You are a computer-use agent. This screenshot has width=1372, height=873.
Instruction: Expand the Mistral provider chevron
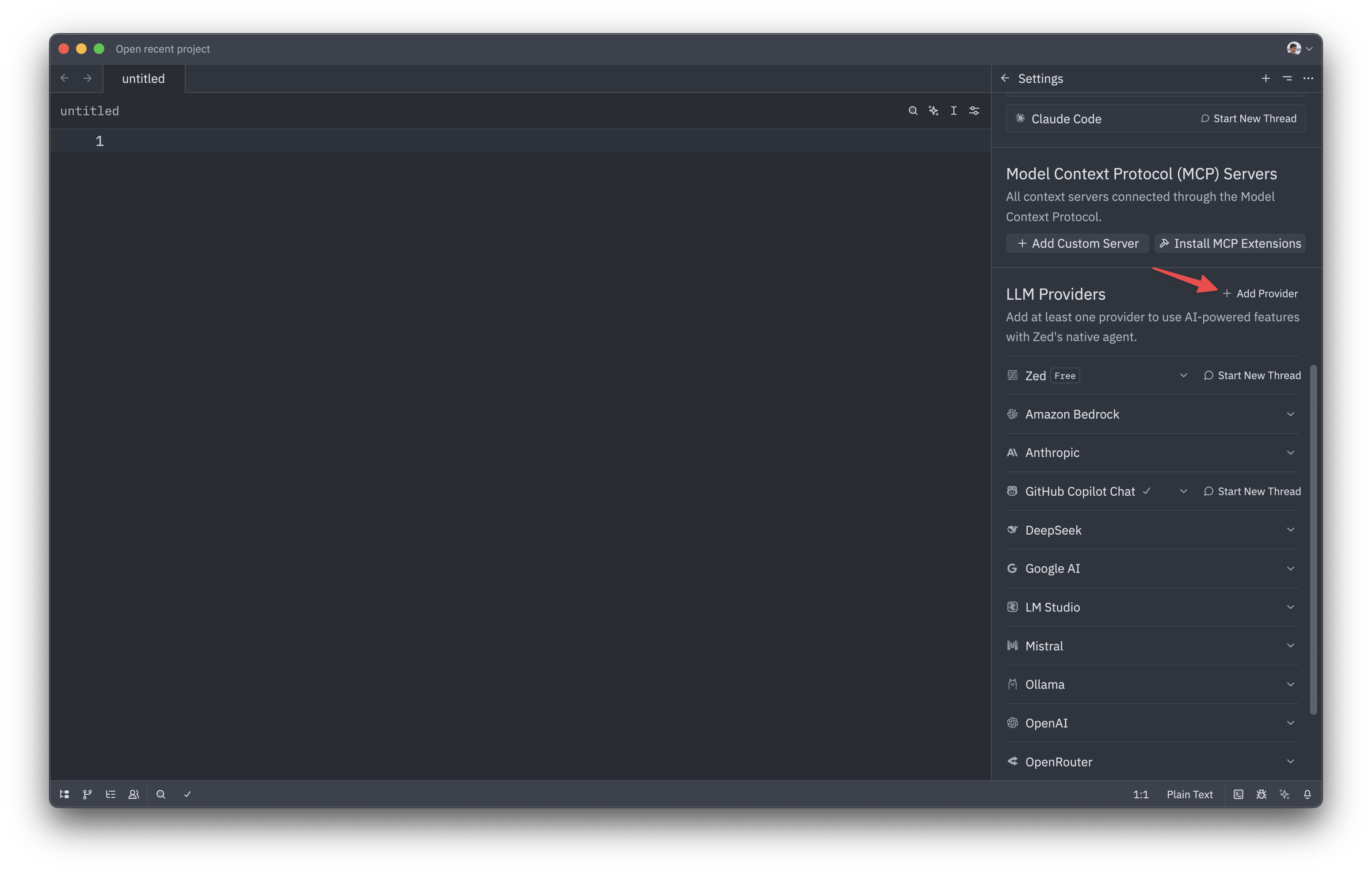pos(1291,646)
